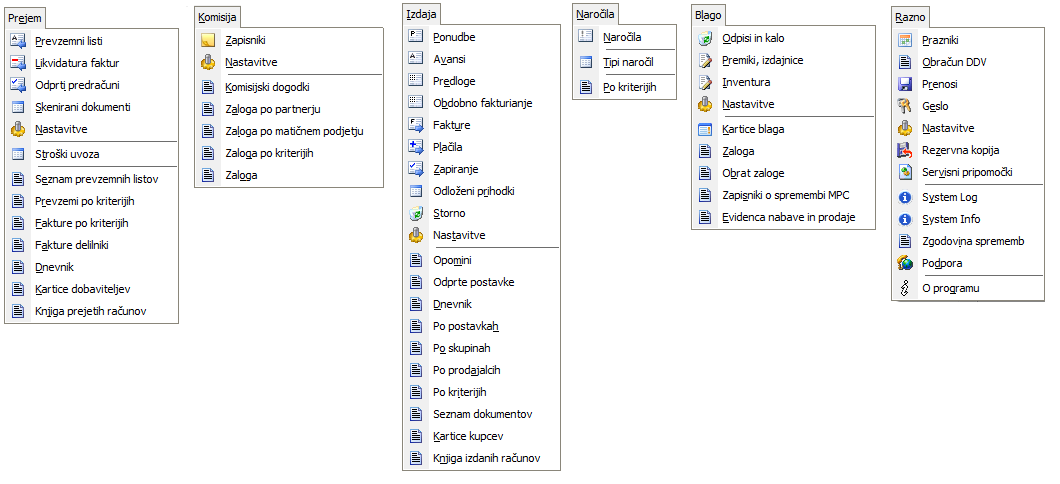Click the Prevzemni listi icon
Image resolution: width=1060 pixels, height=484 pixels.
click(x=18, y=41)
